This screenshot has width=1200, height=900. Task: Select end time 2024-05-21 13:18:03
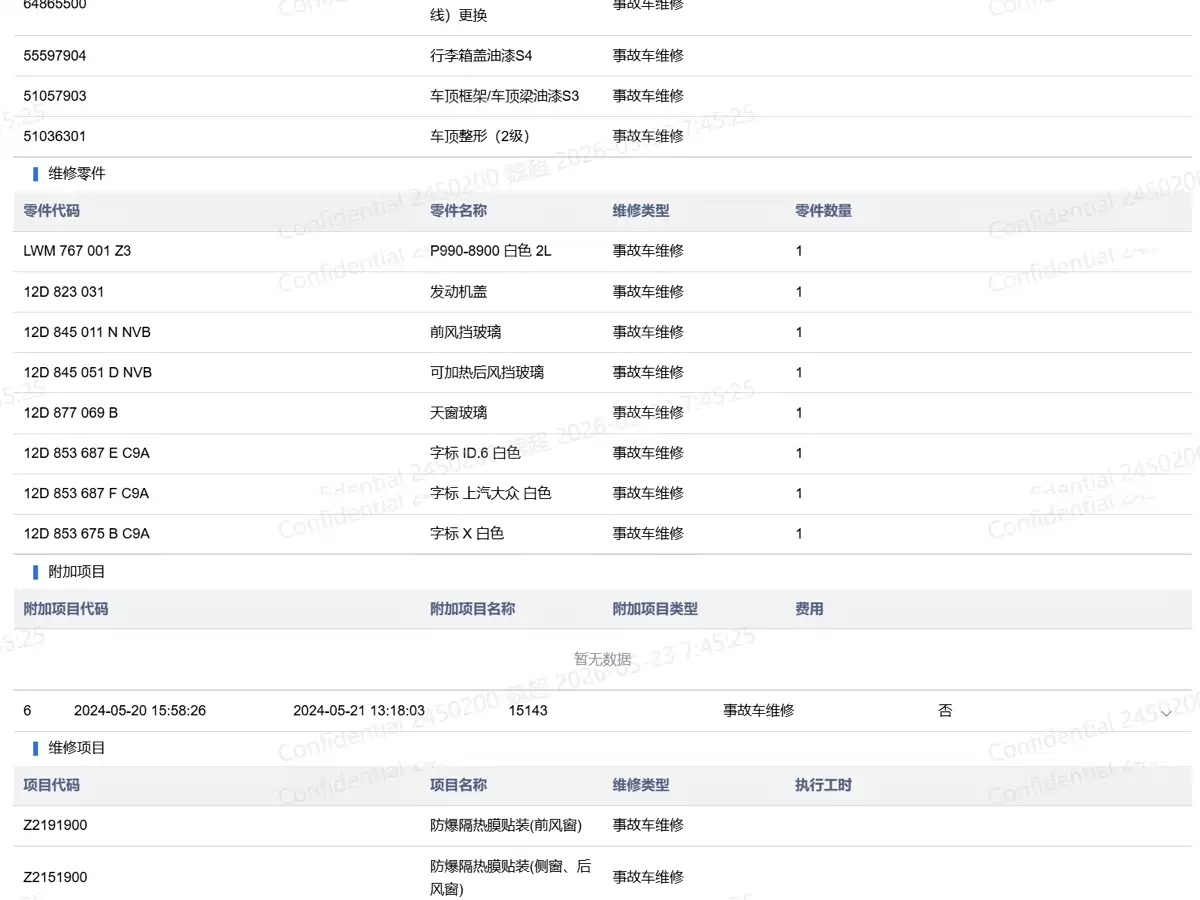click(x=359, y=711)
